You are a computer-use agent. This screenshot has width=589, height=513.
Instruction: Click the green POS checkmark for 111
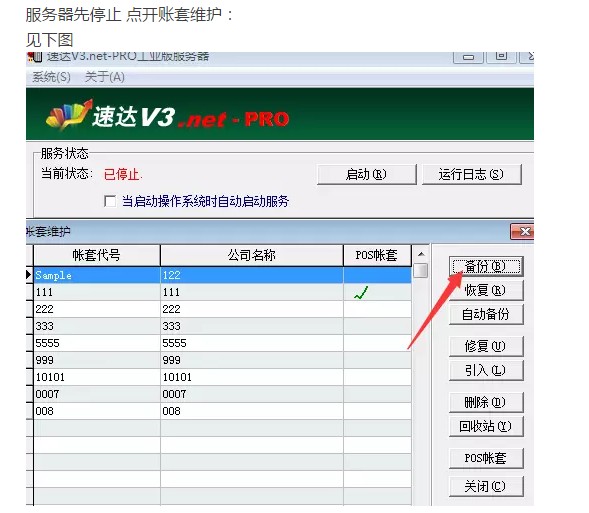click(x=361, y=293)
